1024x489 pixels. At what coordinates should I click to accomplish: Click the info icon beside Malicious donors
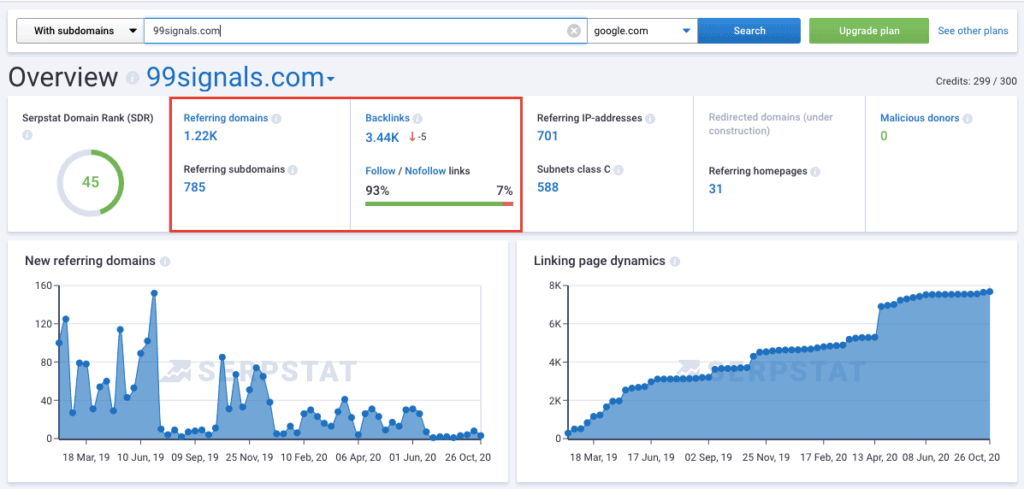(967, 119)
